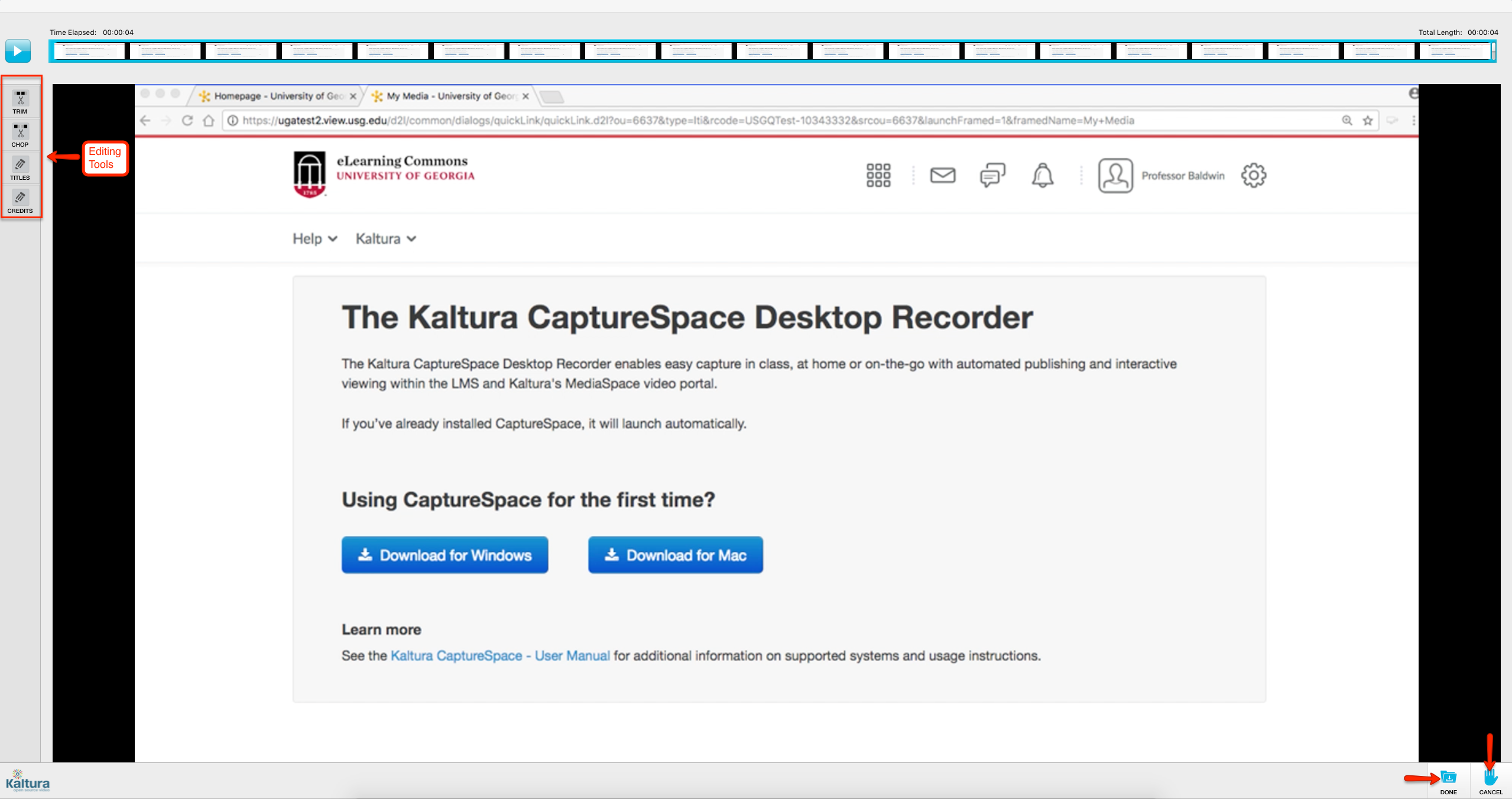Viewport: 1512px width, 799px height.
Task: Open the Kaltura CaptureSpace - User Manual link
Action: point(500,656)
